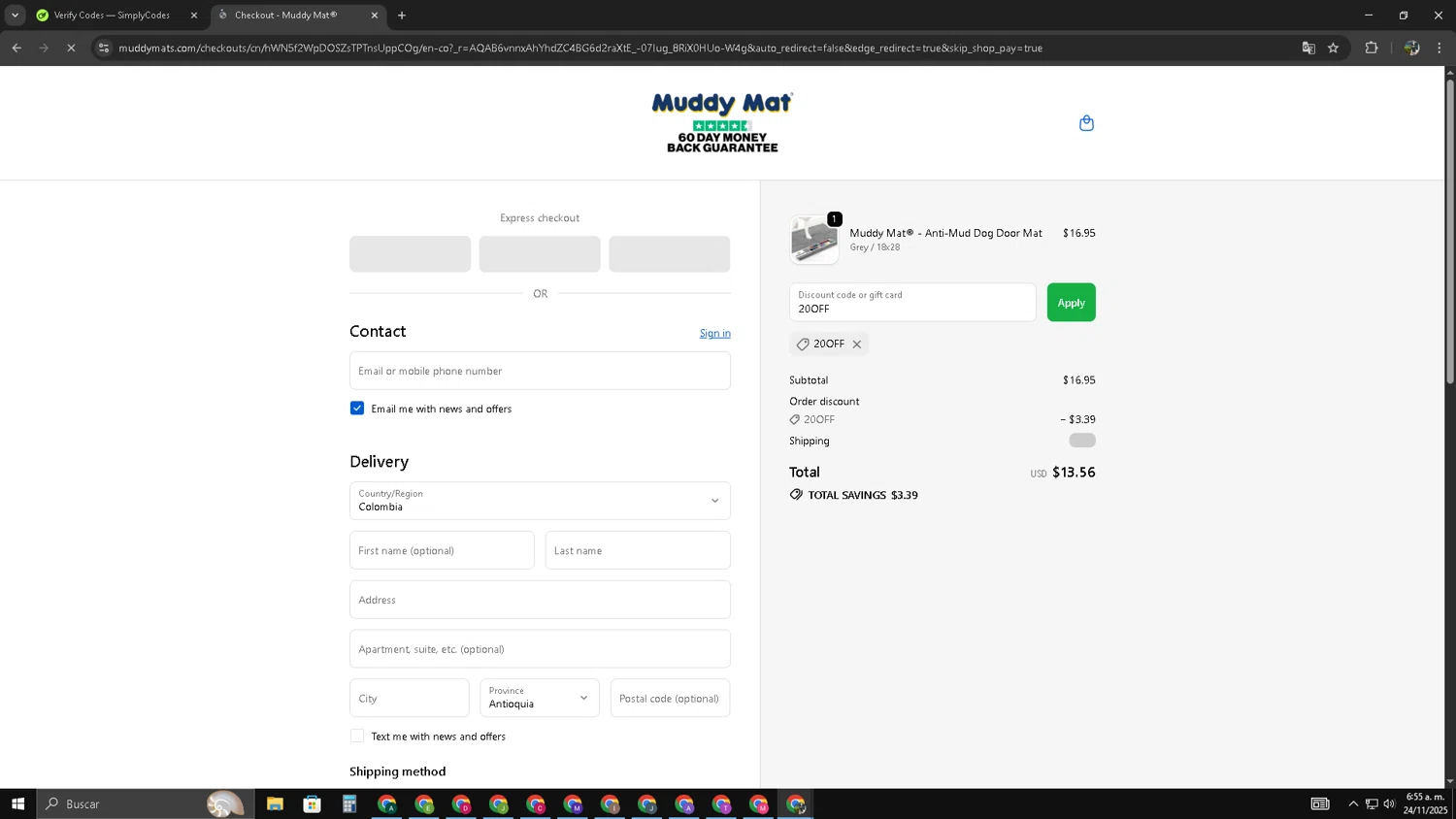Focus the City field
The image size is (1456, 819).
point(410,698)
